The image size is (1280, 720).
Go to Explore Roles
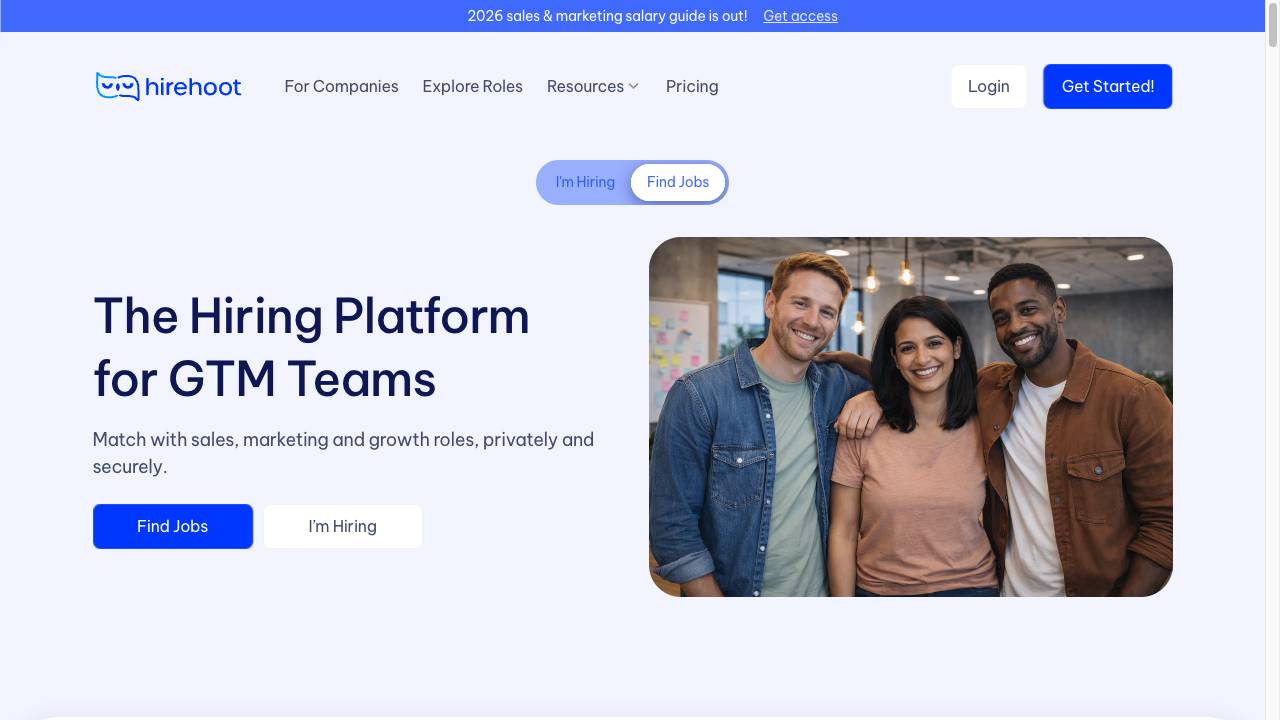472,86
